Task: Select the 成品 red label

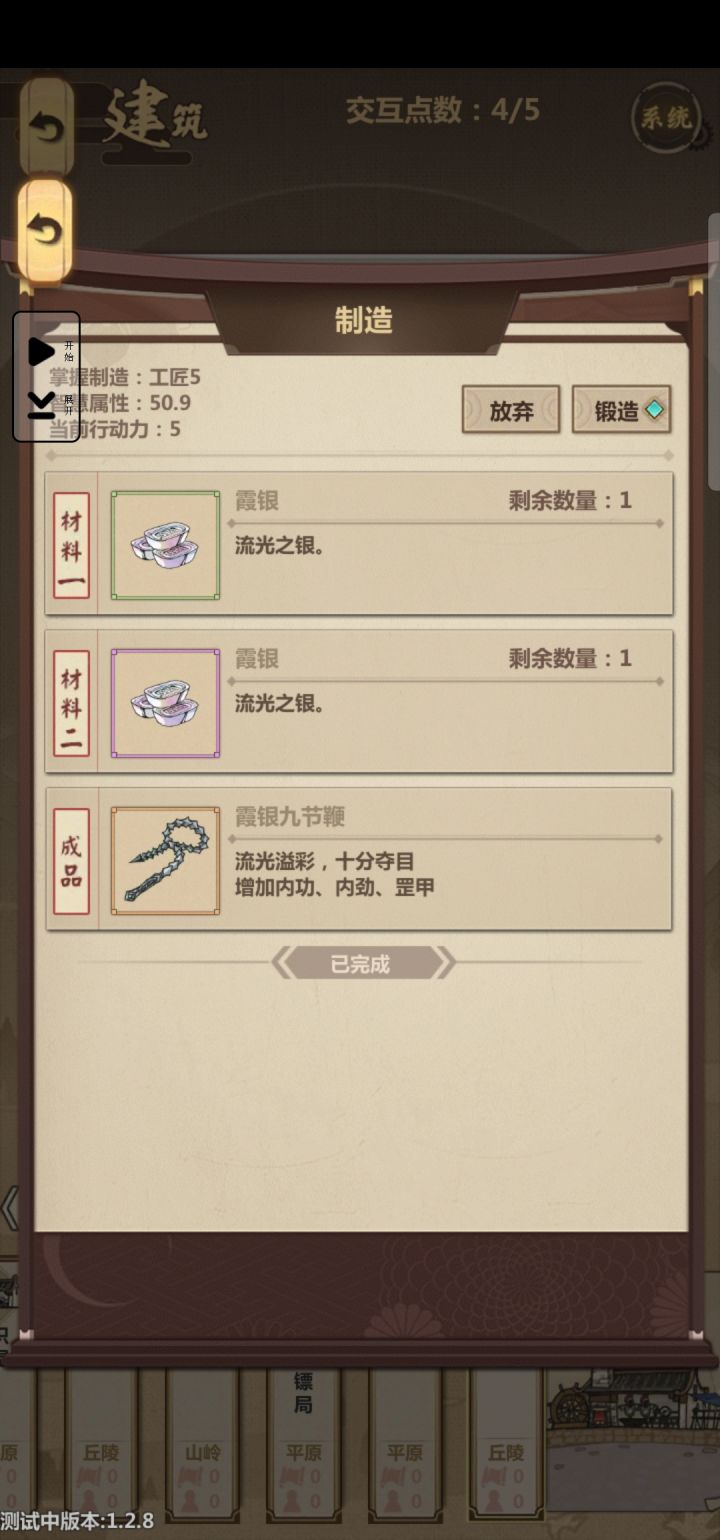Action: (71, 861)
